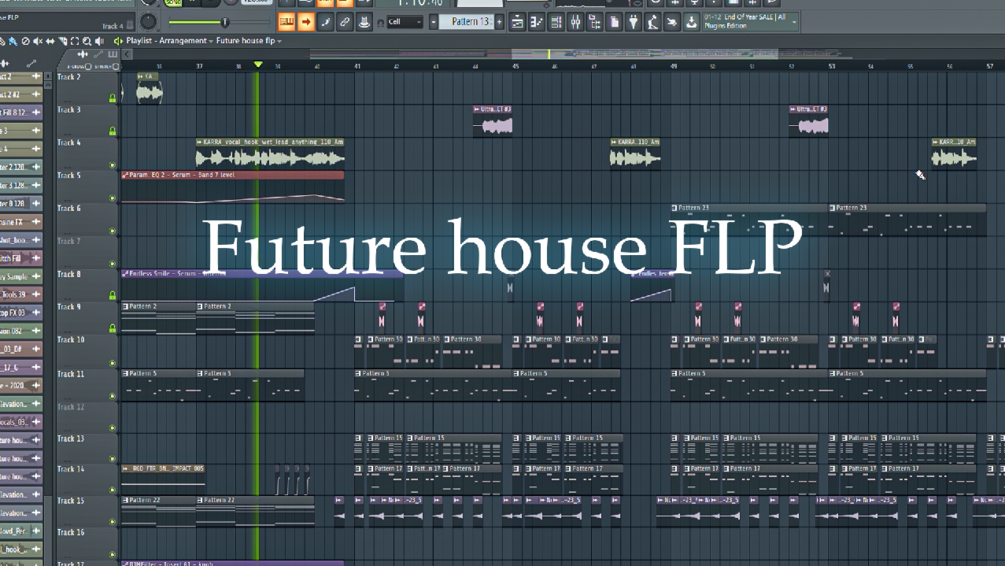The image size is (1005, 566).
Task: Click the minus arrow before Pattern 13
Action: (x=433, y=22)
